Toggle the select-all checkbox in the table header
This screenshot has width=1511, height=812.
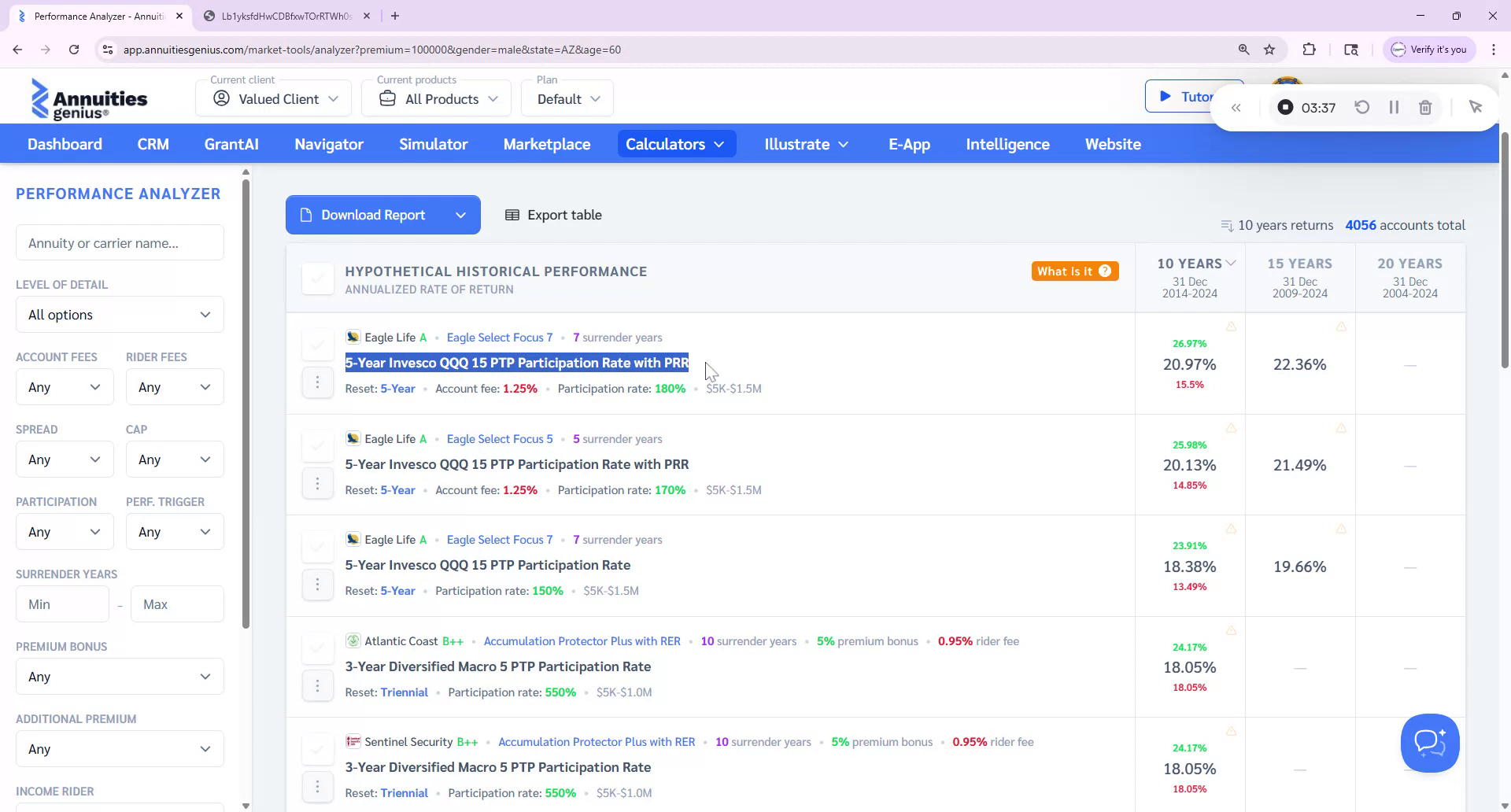click(318, 278)
